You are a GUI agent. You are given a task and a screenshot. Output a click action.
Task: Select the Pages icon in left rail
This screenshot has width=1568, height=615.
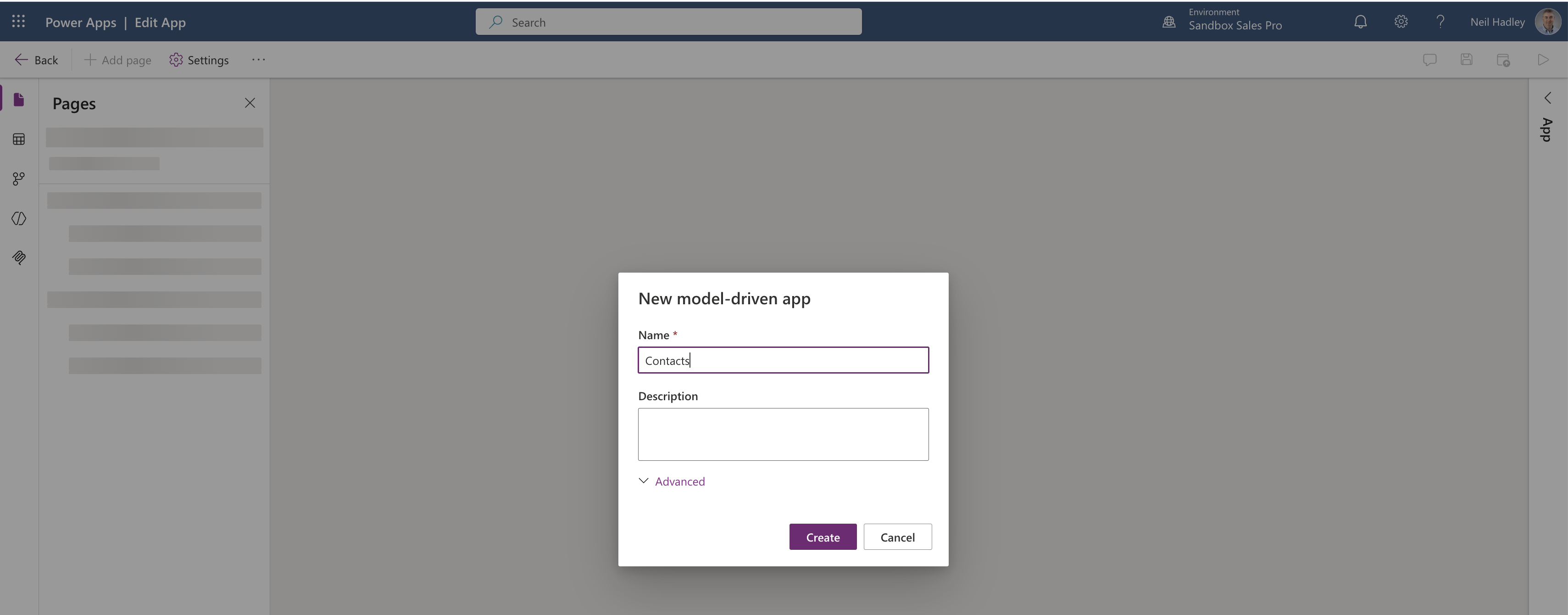(19, 99)
